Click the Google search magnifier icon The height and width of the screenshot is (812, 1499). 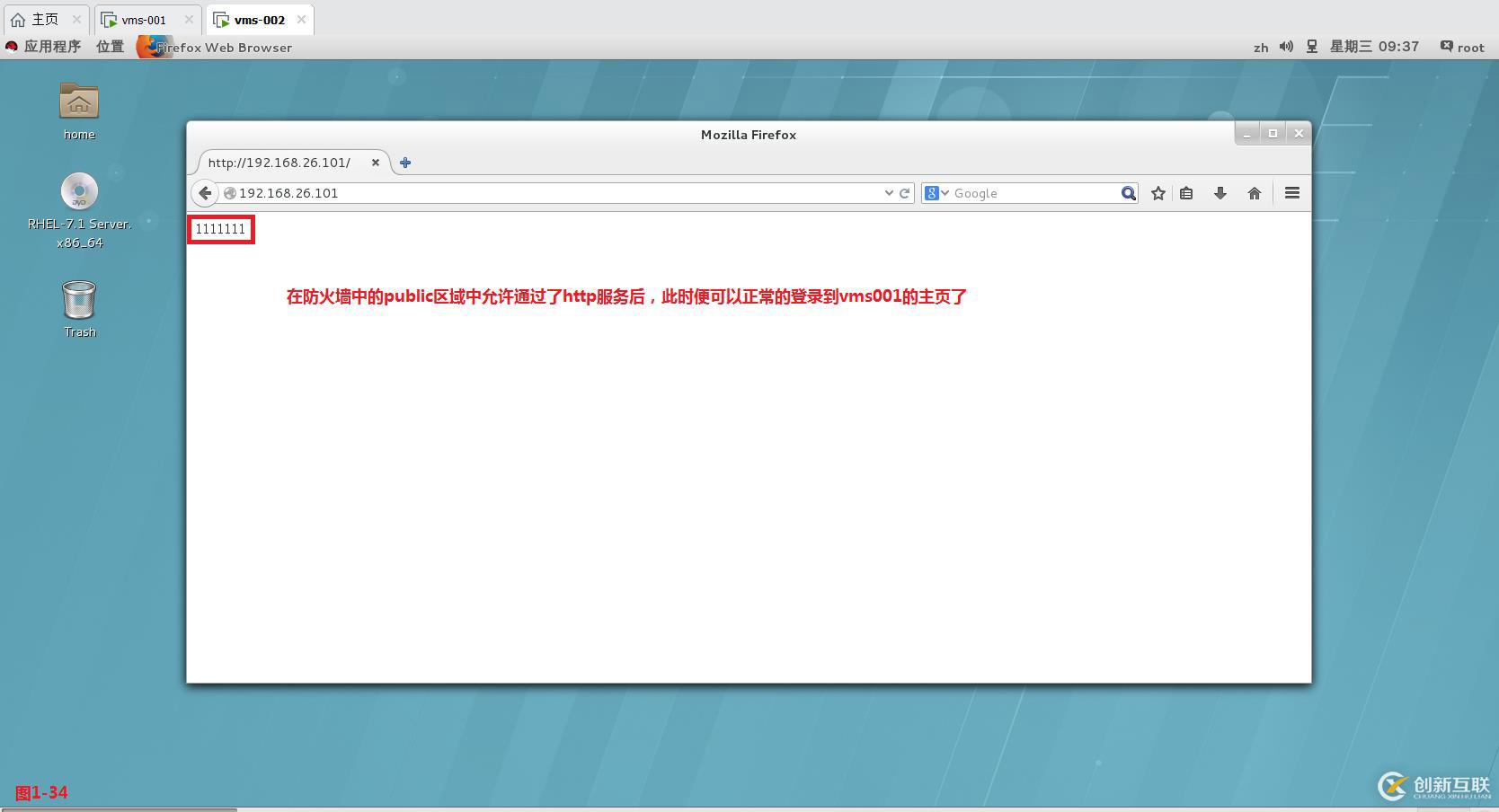click(1128, 193)
